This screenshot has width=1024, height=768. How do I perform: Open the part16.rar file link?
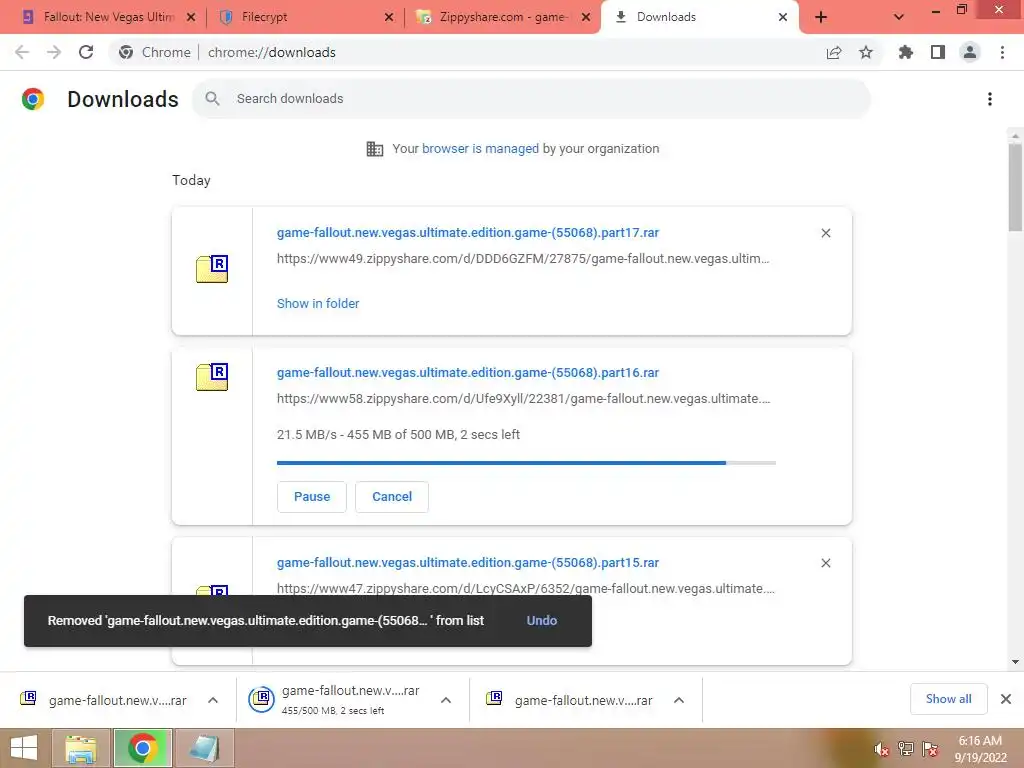468,373
